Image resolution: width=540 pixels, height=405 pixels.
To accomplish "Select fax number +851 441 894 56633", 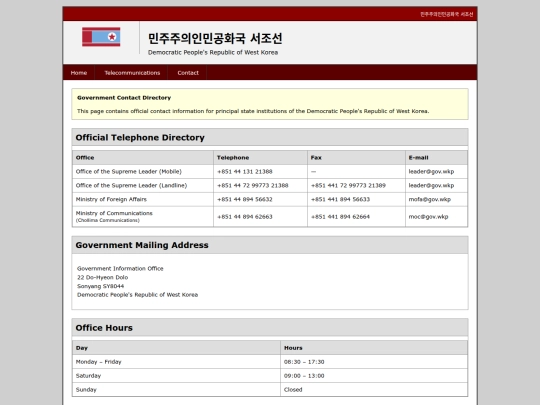I will pos(340,199).
